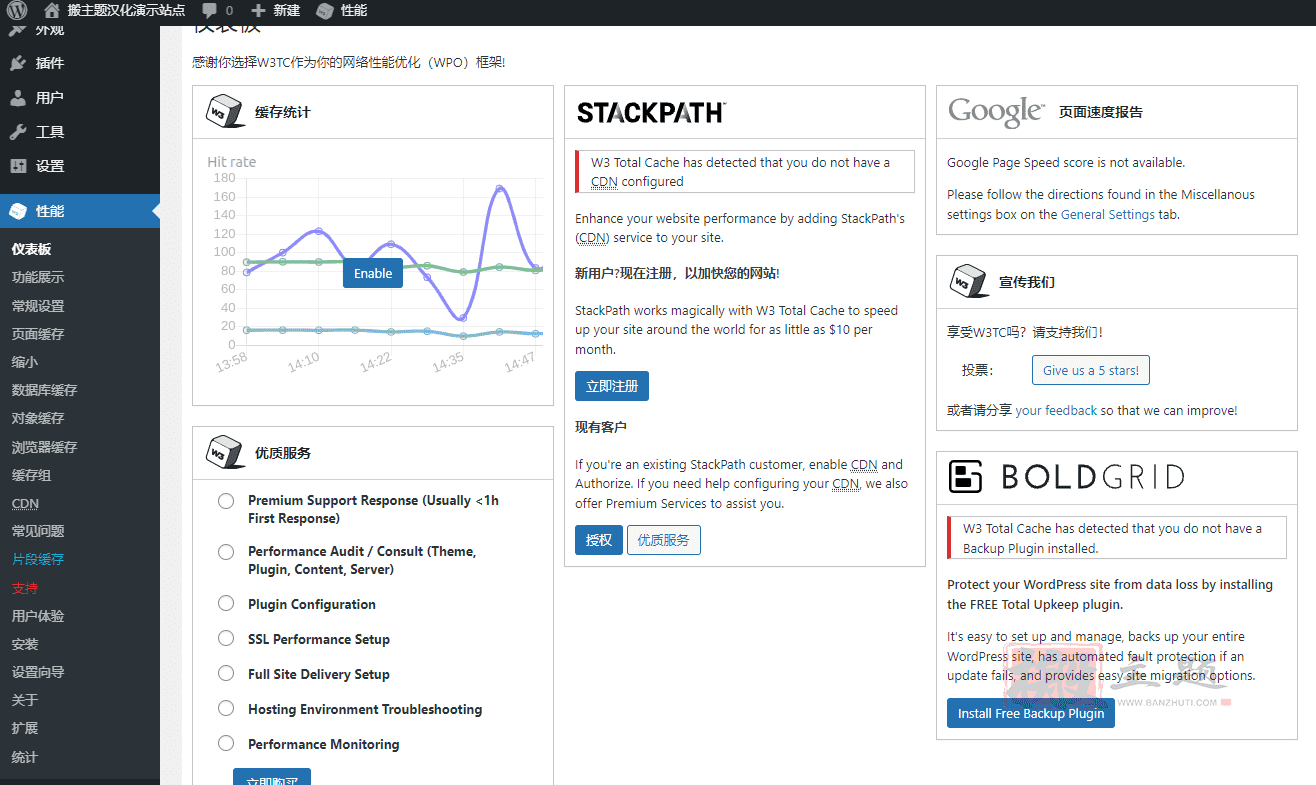
Task: Click the 授权 authorize button
Action: click(599, 540)
